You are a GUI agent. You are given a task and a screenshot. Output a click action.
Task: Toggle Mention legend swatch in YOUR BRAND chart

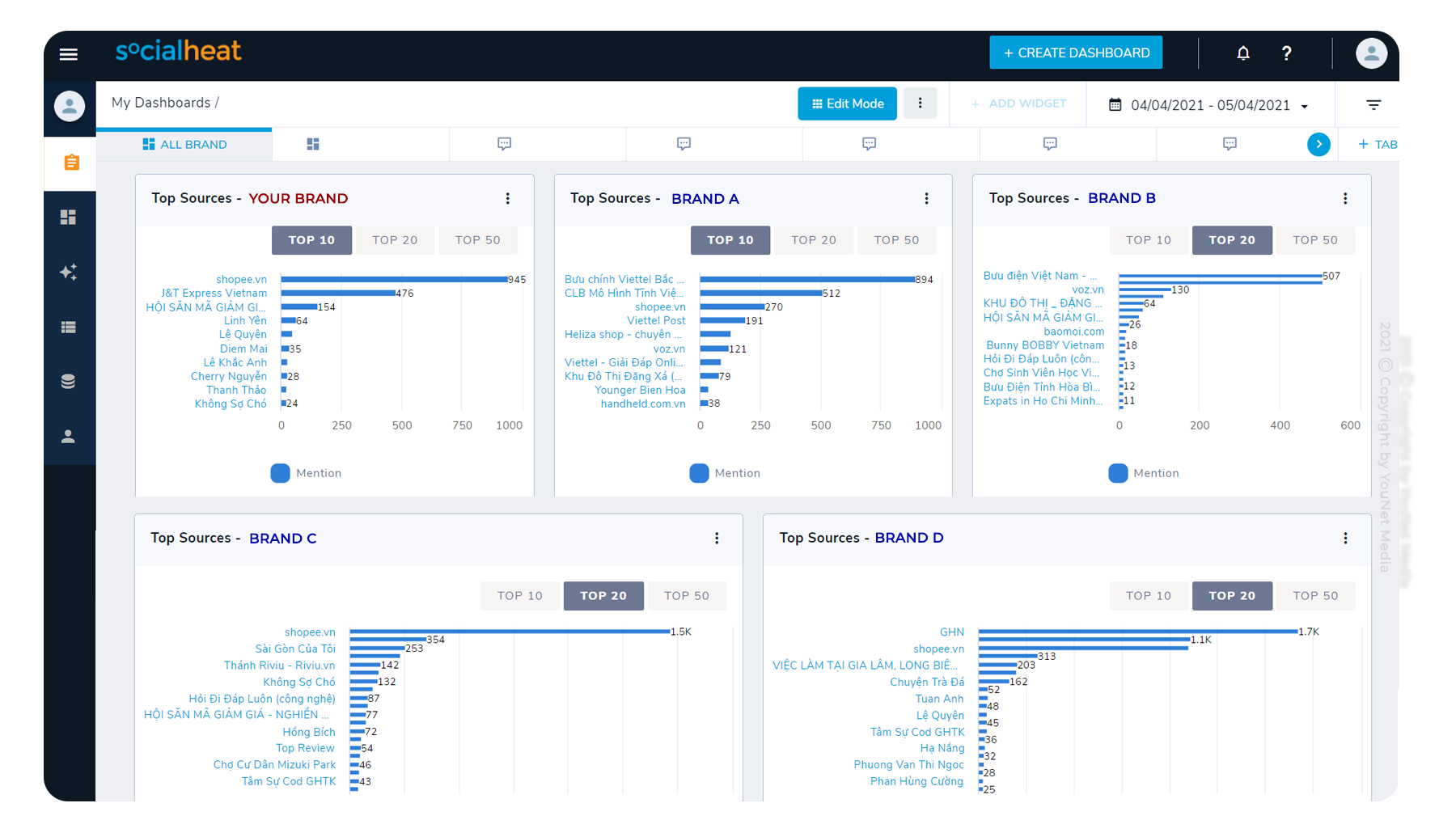280,473
